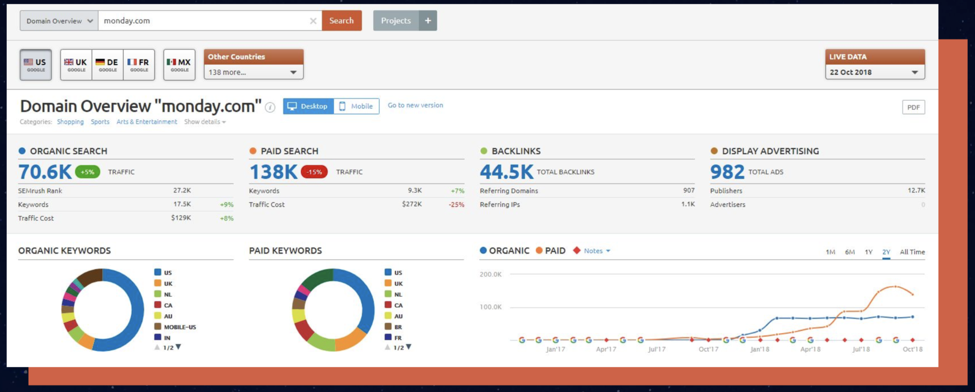Click the Publishers 12.7K value

click(x=917, y=191)
